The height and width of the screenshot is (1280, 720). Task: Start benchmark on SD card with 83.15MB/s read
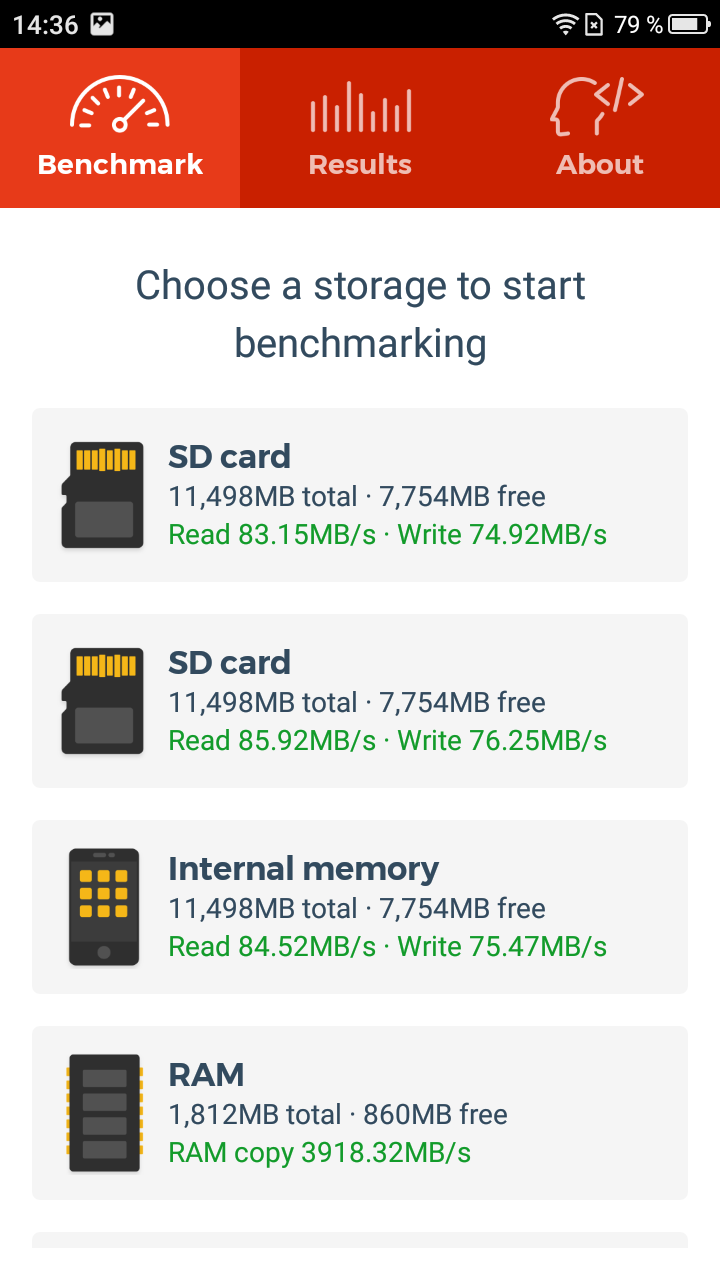(x=360, y=495)
